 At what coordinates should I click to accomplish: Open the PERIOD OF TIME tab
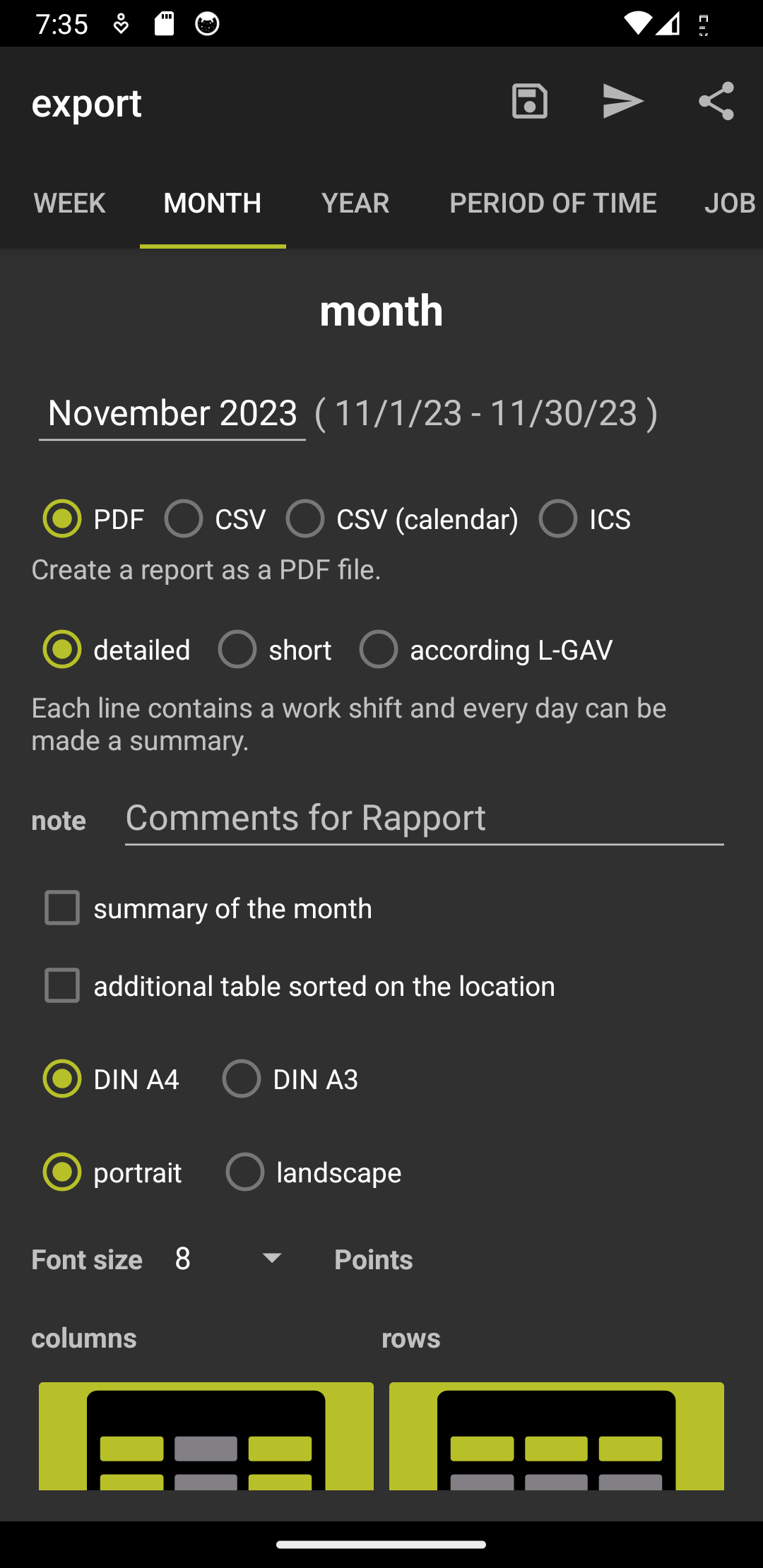552,203
